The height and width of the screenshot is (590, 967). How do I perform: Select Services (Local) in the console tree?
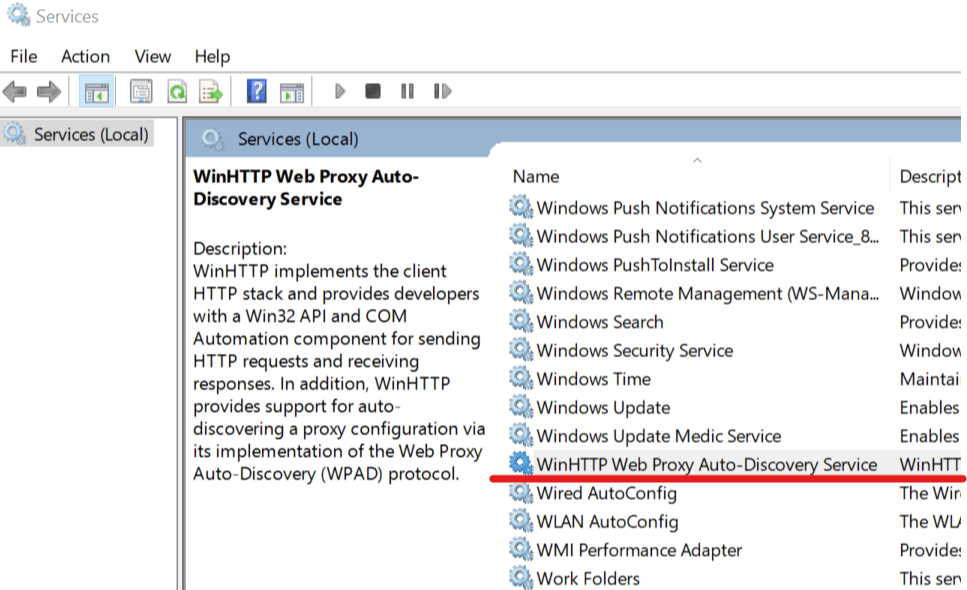(x=78, y=134)
